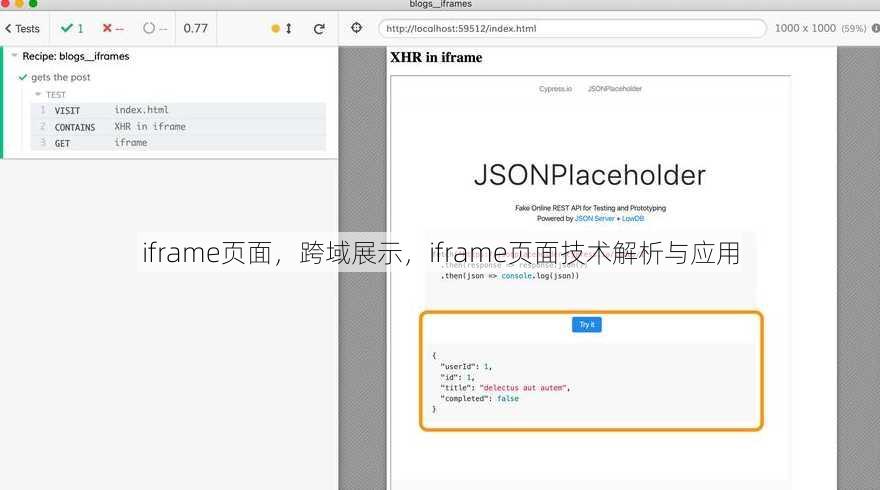
Task: Open the viewport info icon
Action: point(876,28)
